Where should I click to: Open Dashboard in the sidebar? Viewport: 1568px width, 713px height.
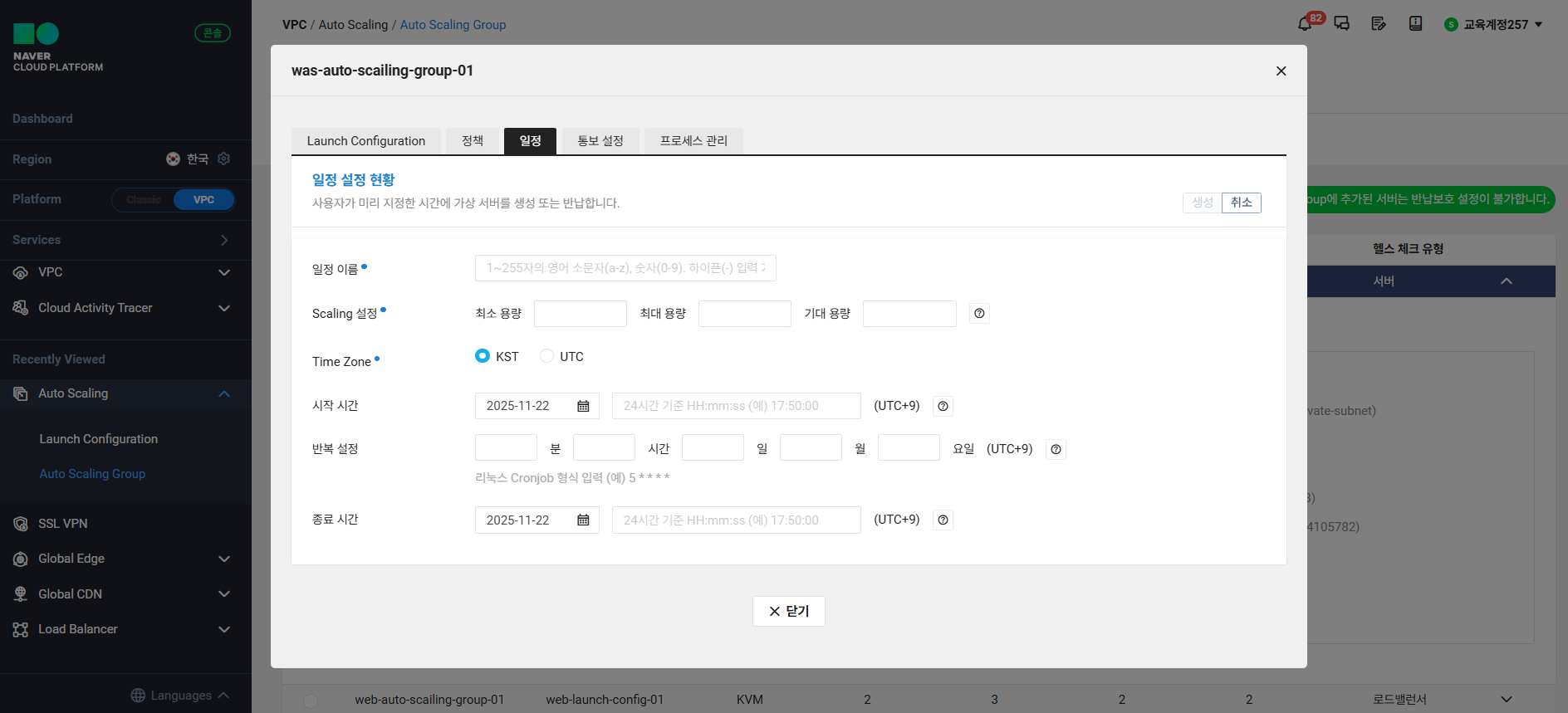pyautogui.click(x=42, y=119)
